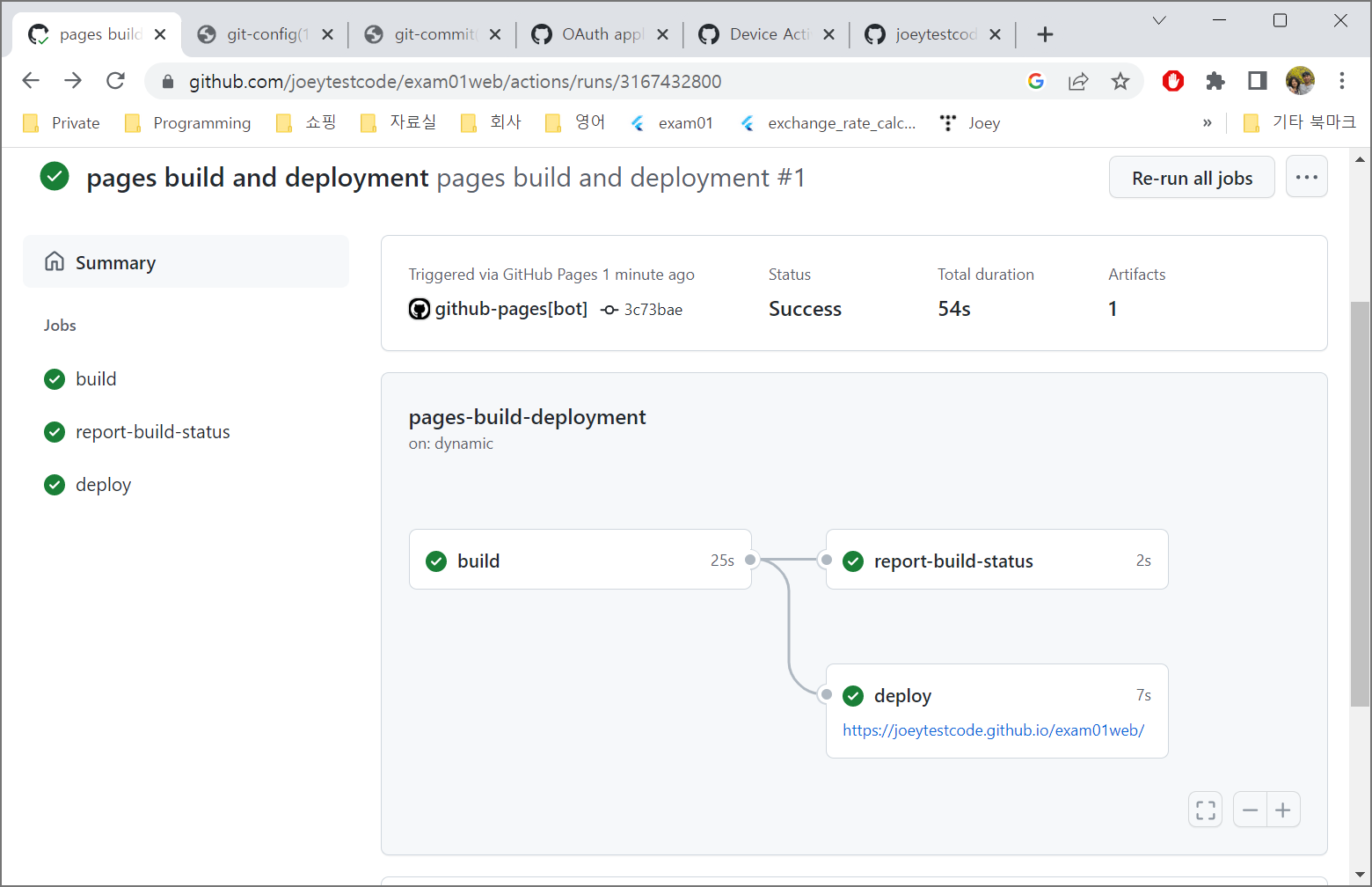This screenshot has height=887, width=1372.
Task: Open the workflow run options ellipsis menu
Action: pos(1307,178)
